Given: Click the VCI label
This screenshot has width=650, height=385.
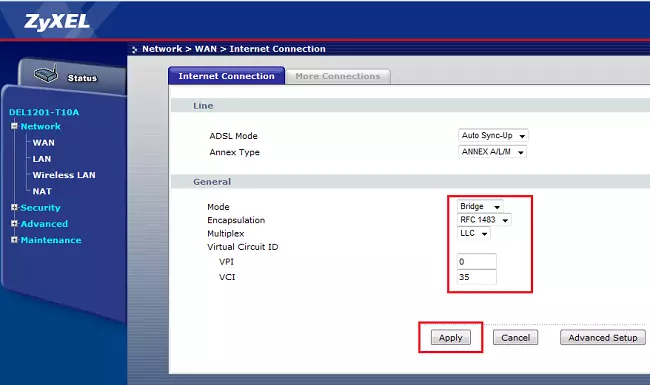Looking at the screenshot, I should [x=227, y=277].
